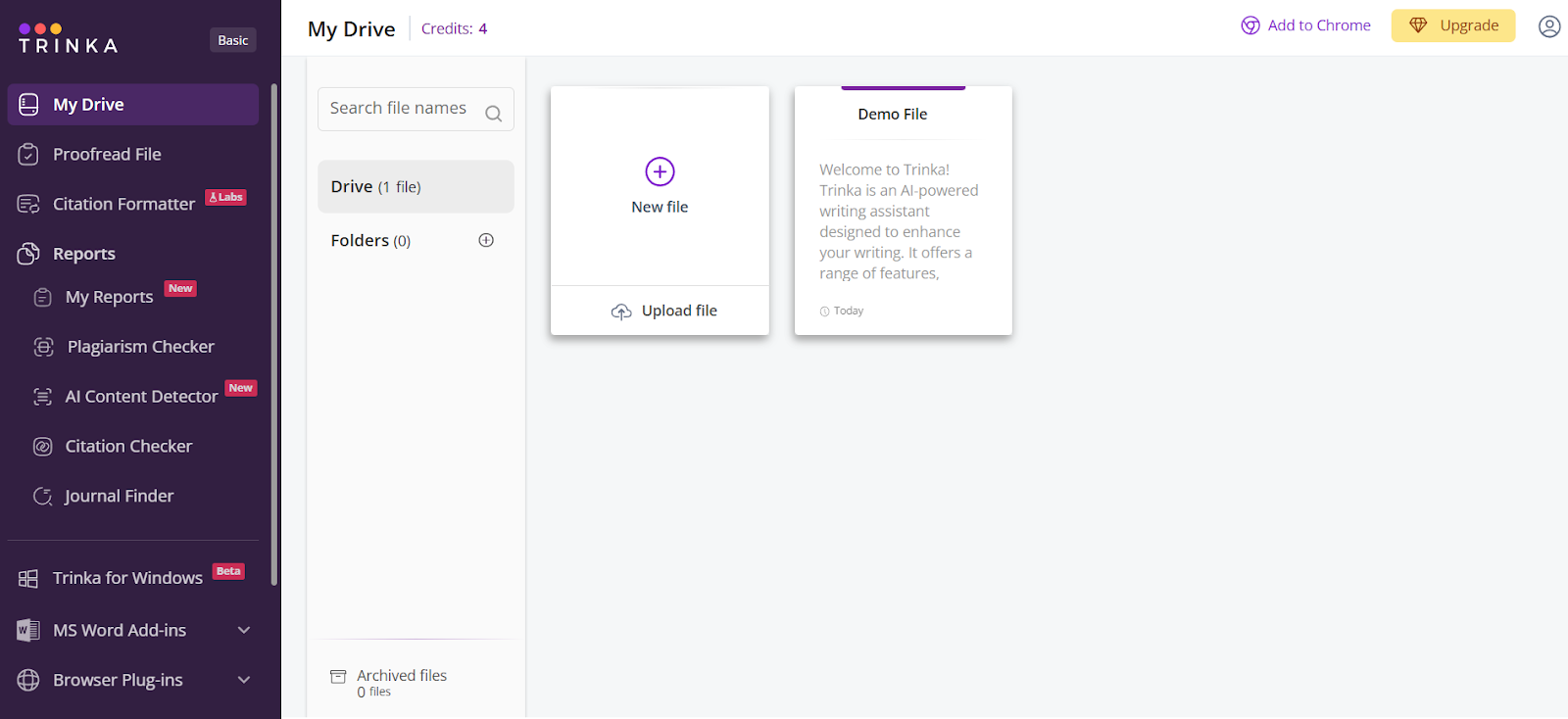
Task: Click the My Reports icon
Action: pyautogui.click(x=42, y=297)
